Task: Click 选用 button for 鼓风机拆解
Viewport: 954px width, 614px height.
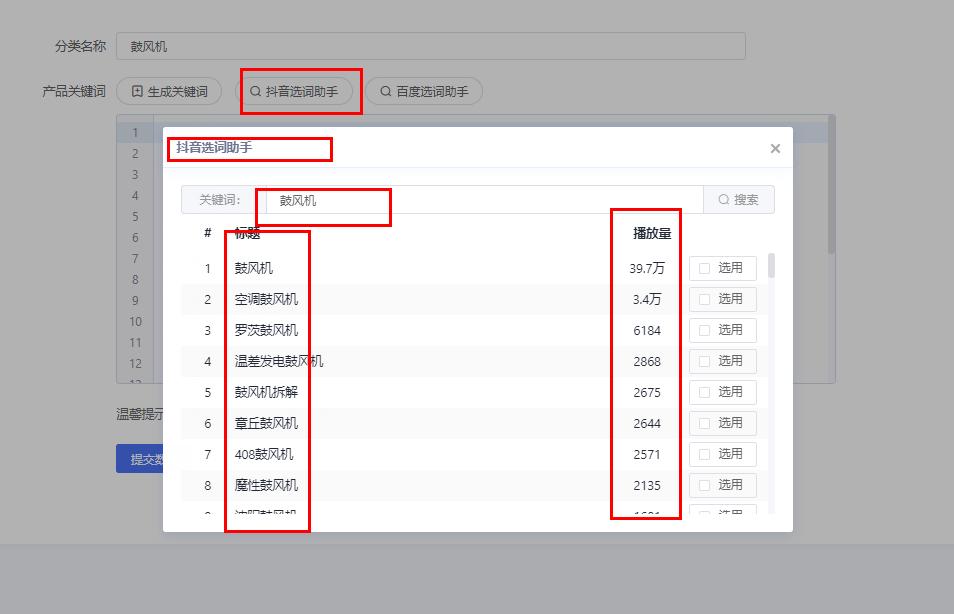Action: pos(723,392)
